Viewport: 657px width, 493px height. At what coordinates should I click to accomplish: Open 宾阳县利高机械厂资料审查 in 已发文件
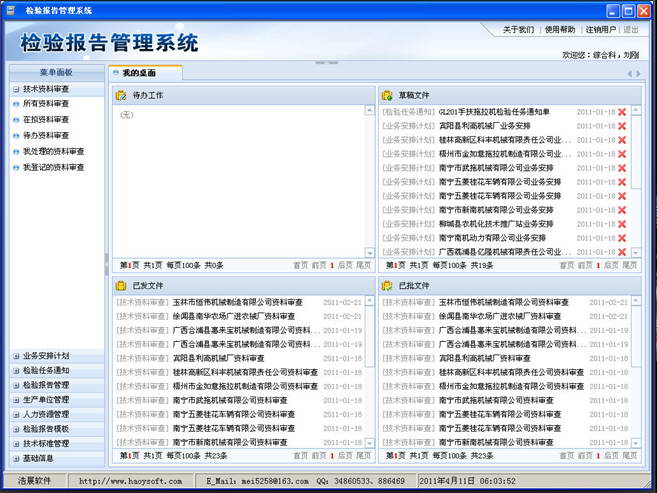[218, 358]
